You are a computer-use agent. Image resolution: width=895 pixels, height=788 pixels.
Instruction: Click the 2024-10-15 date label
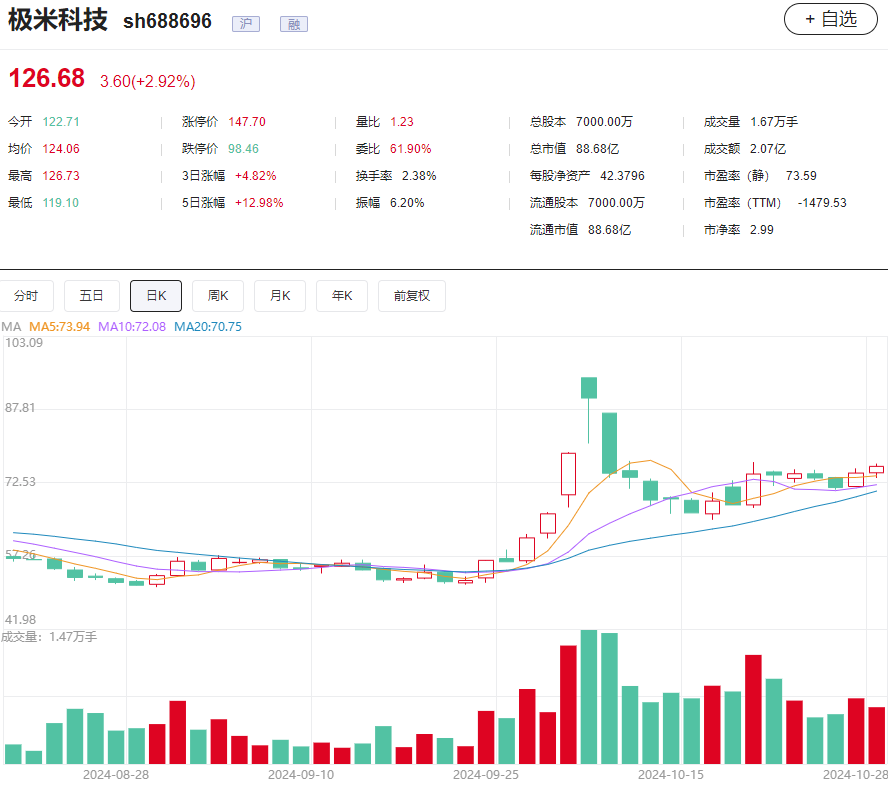(671, 775)
